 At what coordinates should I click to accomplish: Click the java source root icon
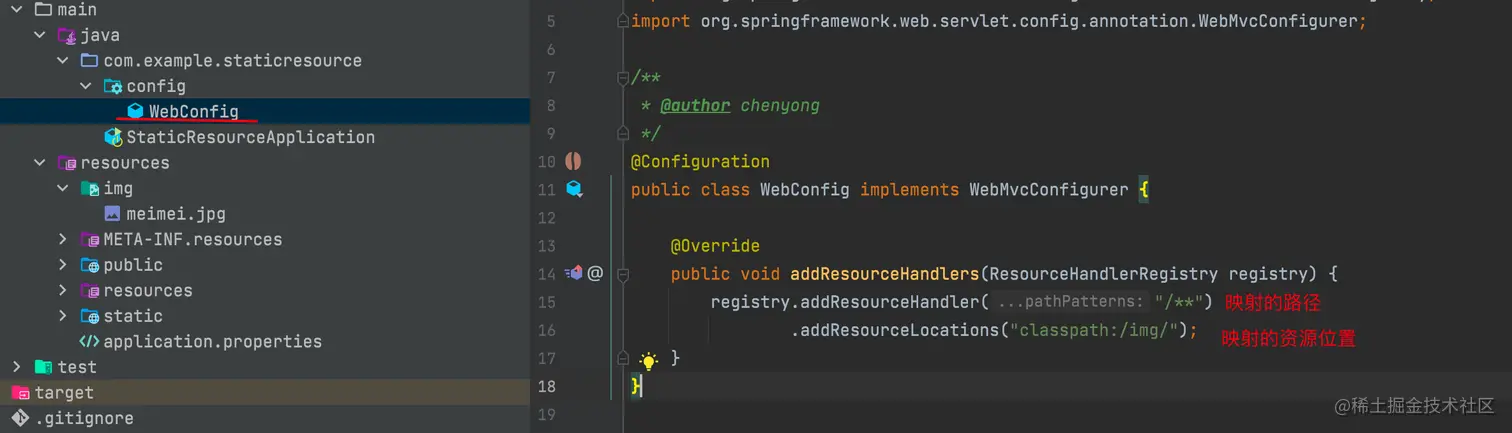pyautogui.click(x=67, y=35)
